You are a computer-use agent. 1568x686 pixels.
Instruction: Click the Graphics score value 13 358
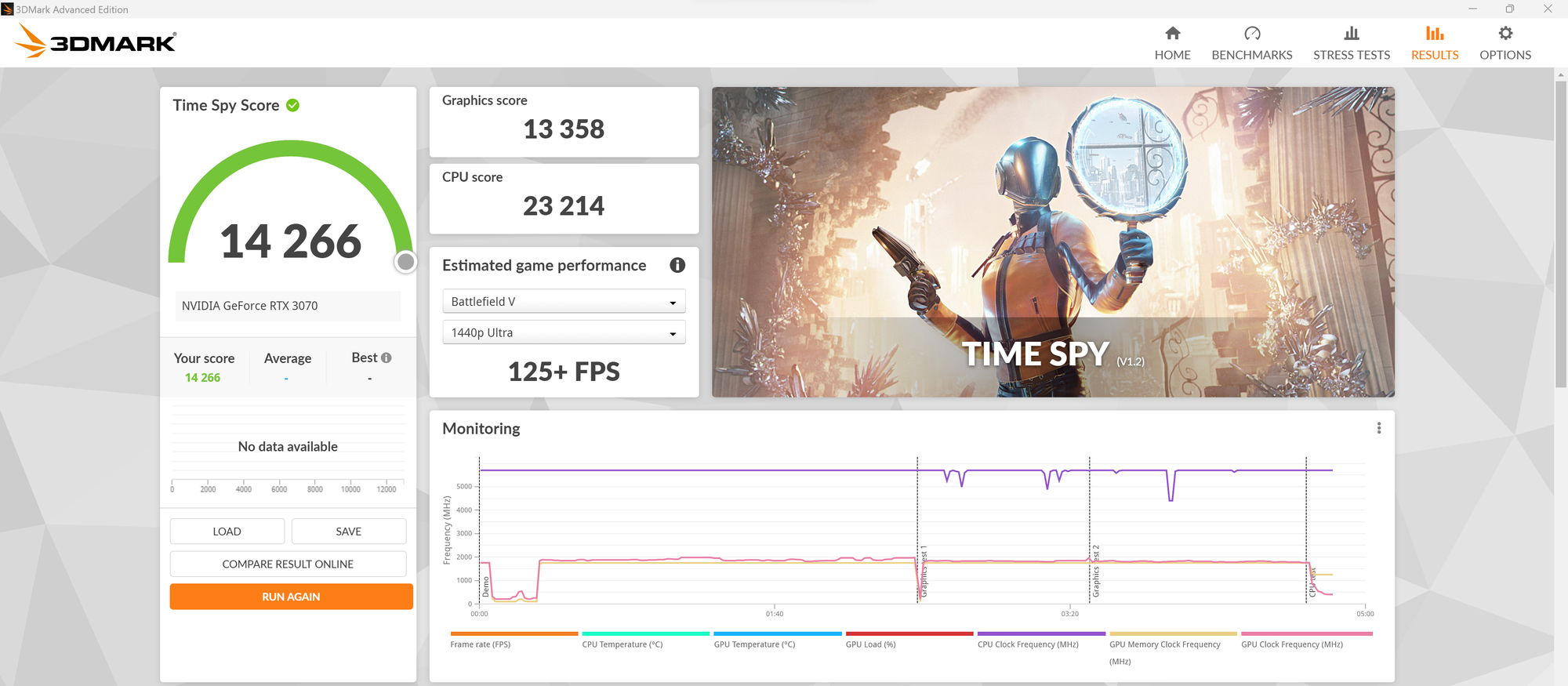[564, 129]
